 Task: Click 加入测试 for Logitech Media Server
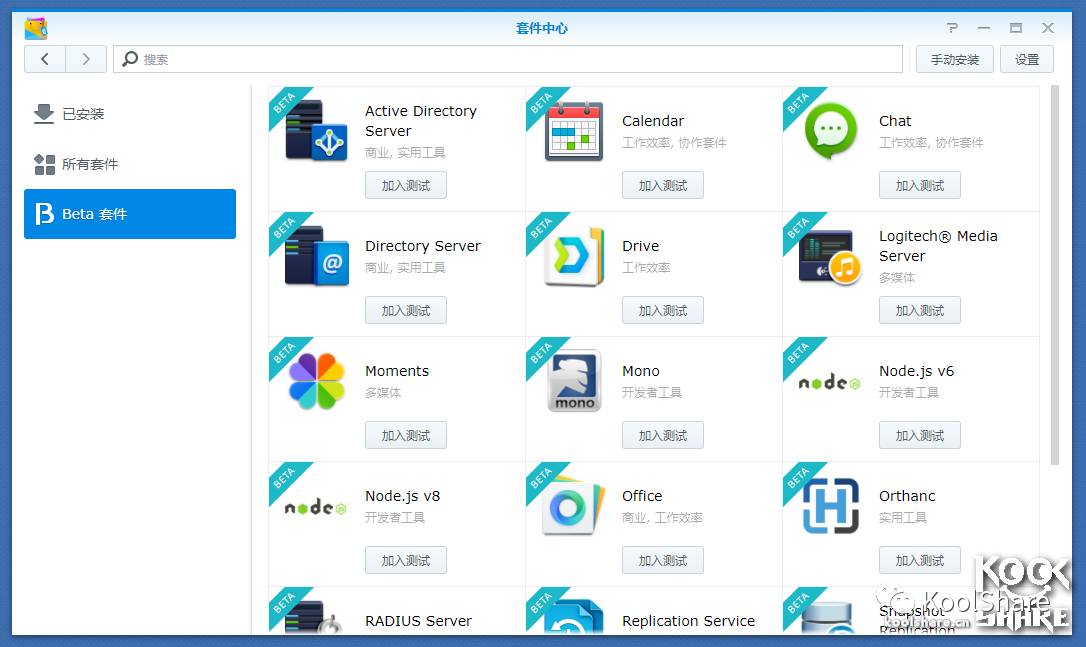(x=920, y=310)
